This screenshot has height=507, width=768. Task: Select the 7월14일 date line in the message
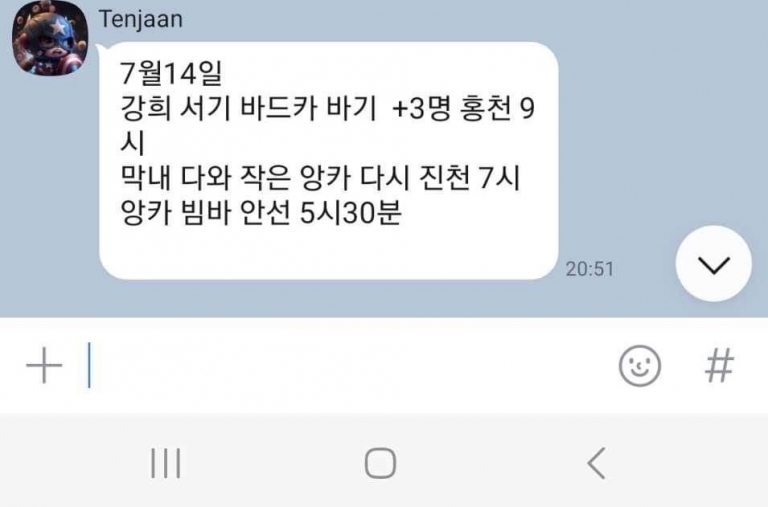171,73
